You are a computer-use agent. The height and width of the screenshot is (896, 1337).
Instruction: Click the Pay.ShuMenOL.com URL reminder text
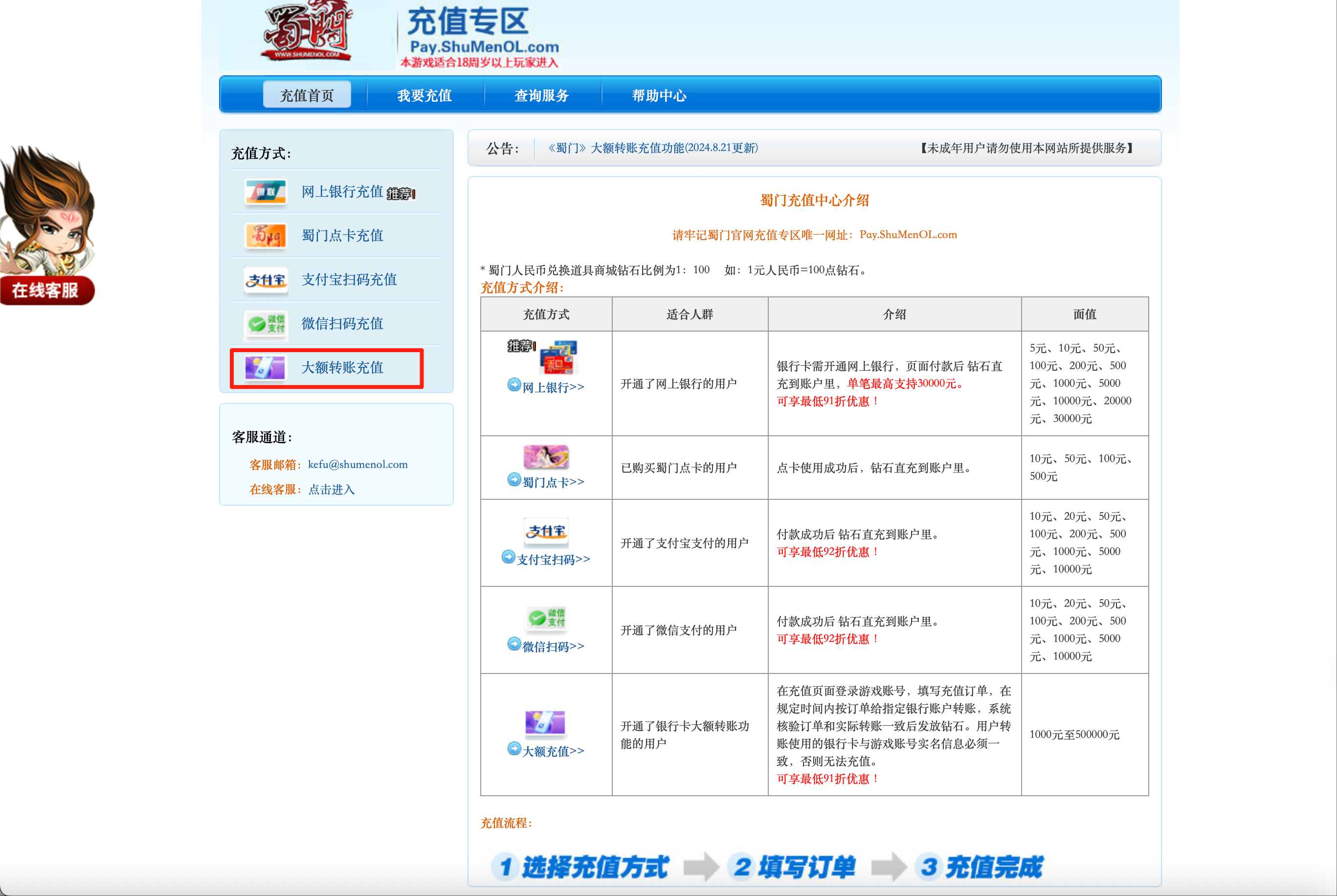tap(814, 235)
